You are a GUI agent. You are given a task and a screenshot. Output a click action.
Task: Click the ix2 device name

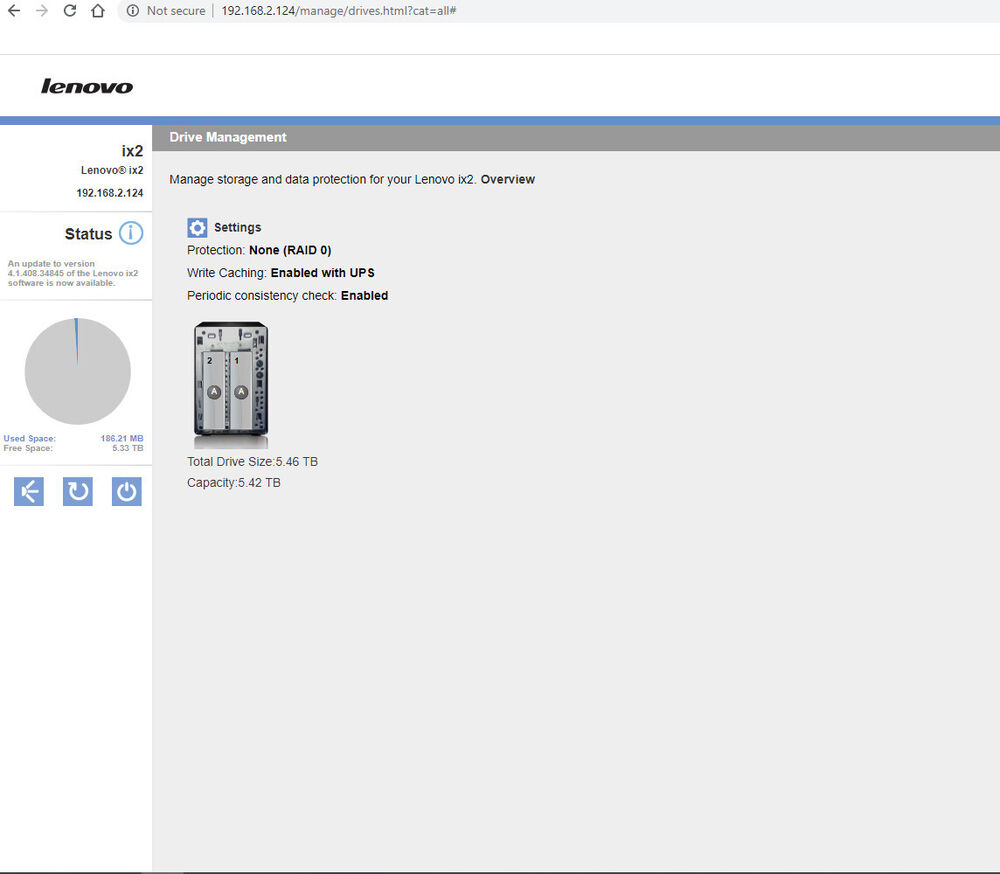[132, 151]
